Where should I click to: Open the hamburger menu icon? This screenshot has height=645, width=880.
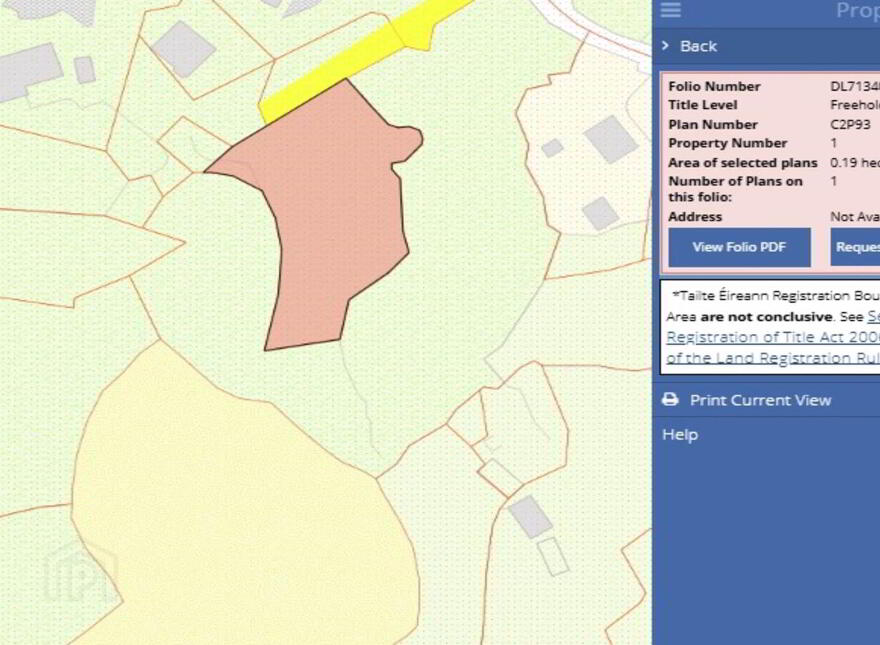tap(671, 10)
